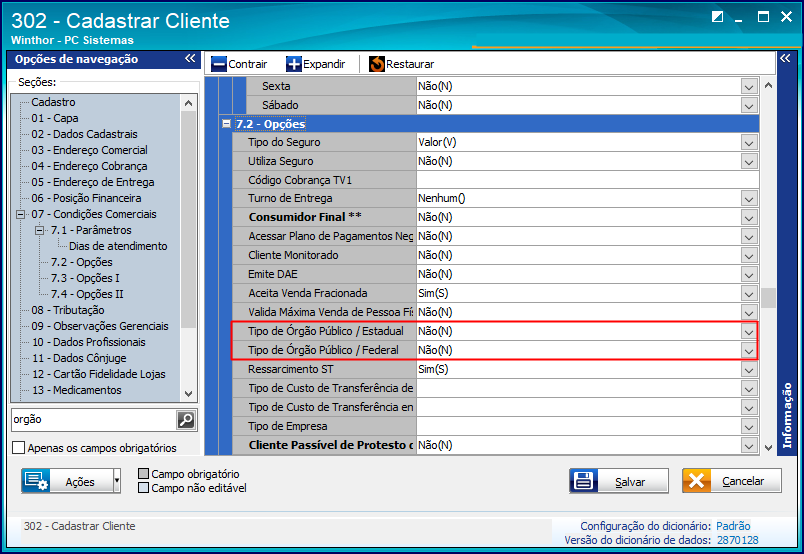Collapse the 7.1 - Parâmetros tree node
Screen dimensions: 804x554
39,230
